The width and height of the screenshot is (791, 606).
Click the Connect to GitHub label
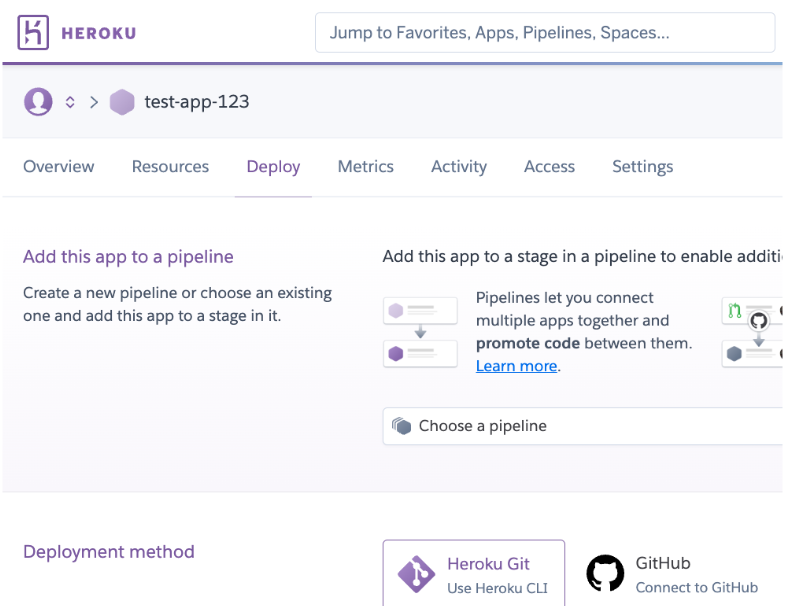[x=697, y=587]
